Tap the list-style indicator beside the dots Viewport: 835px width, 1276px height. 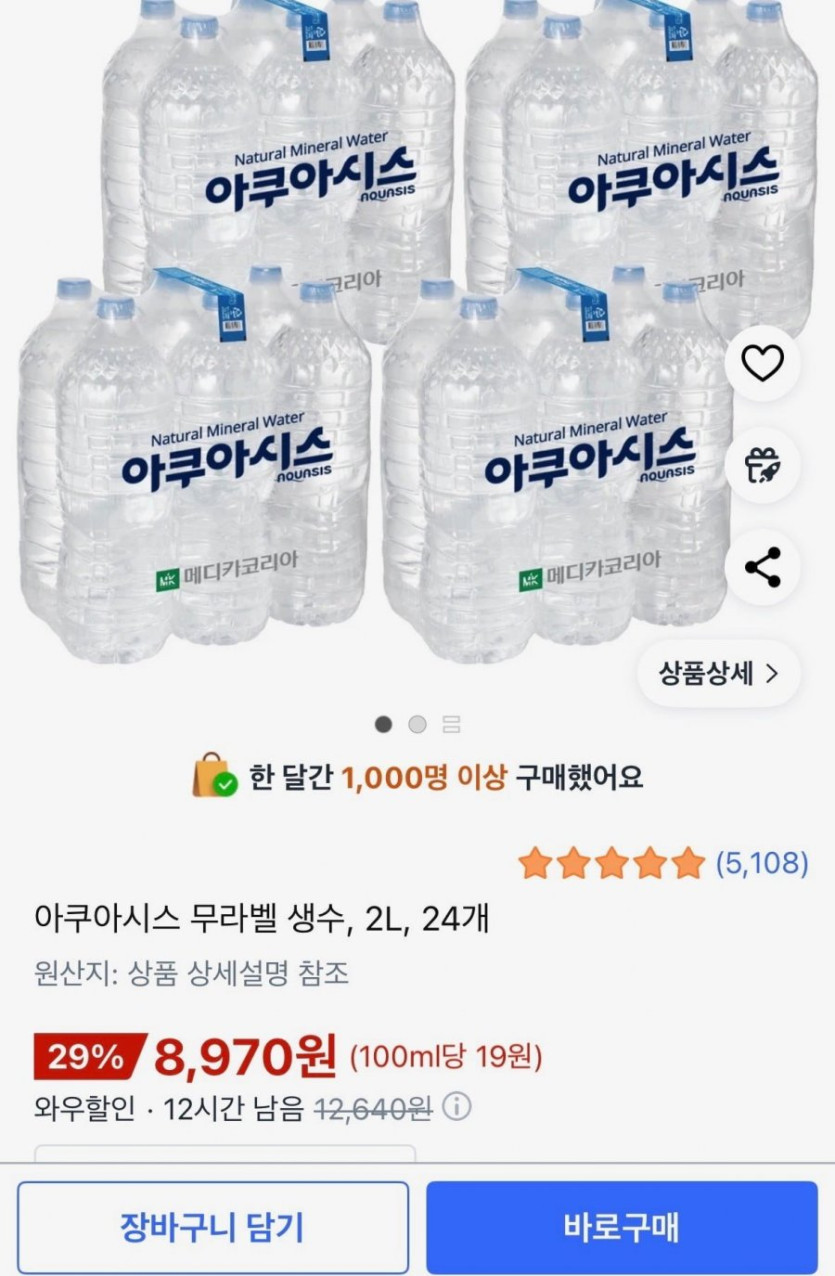point(451,725)
